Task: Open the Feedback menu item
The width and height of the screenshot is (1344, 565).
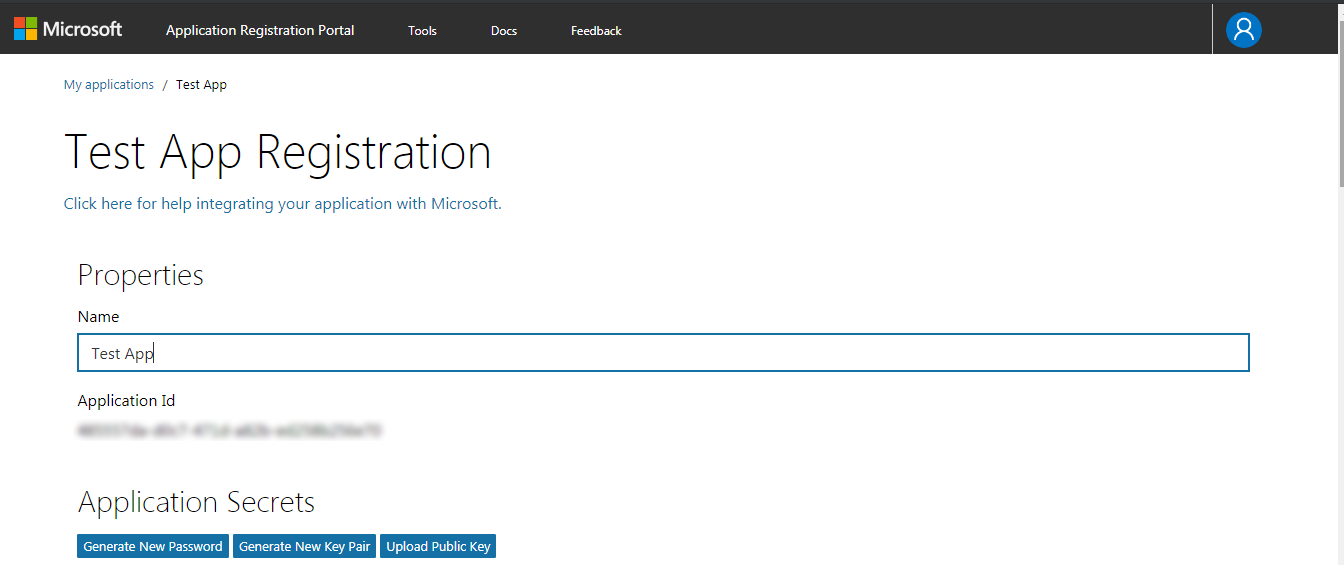Action: click(596, 31)
